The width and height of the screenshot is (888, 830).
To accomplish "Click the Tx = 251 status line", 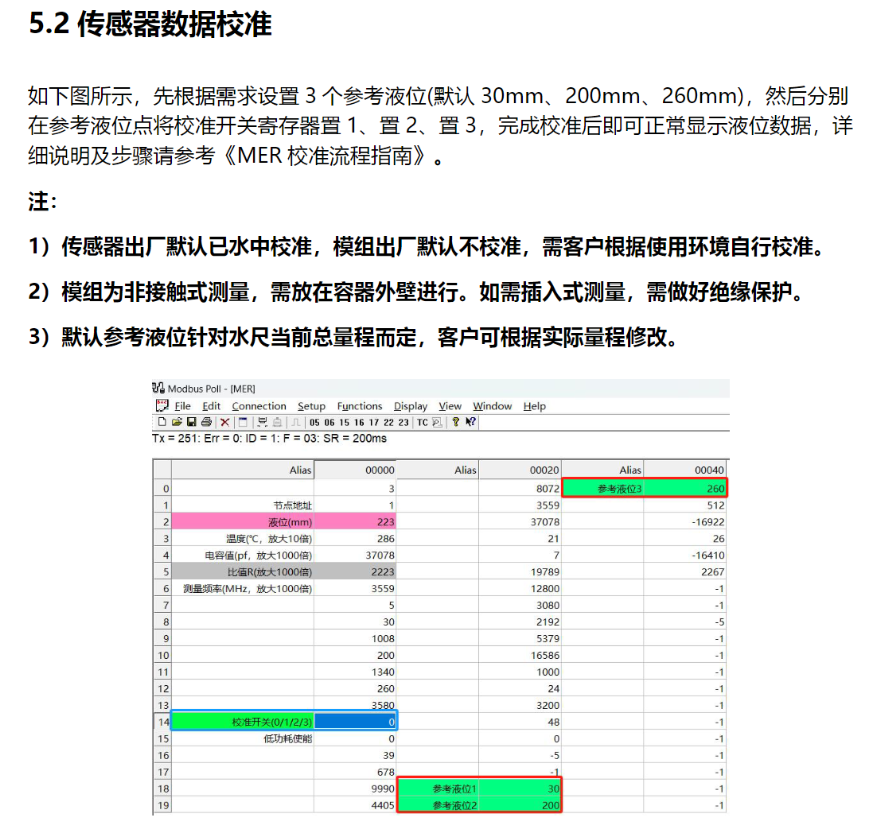I will [x=270, y=439].
